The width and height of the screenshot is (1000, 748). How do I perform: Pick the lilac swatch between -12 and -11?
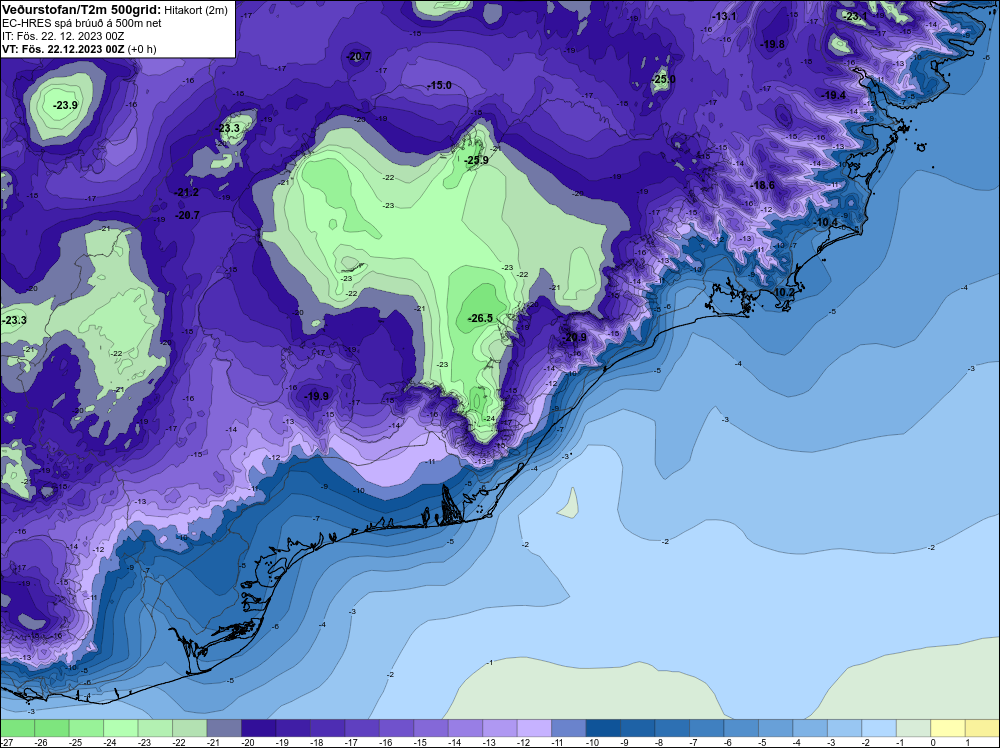pyautogui.click(x=534, y=728)
